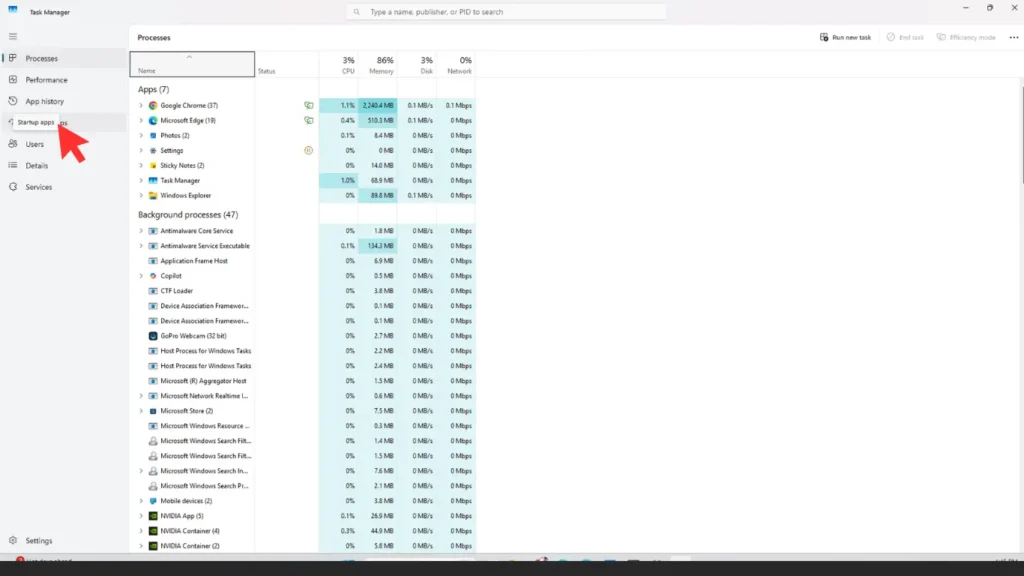
Task: Click the End task button
Action: 904,37
